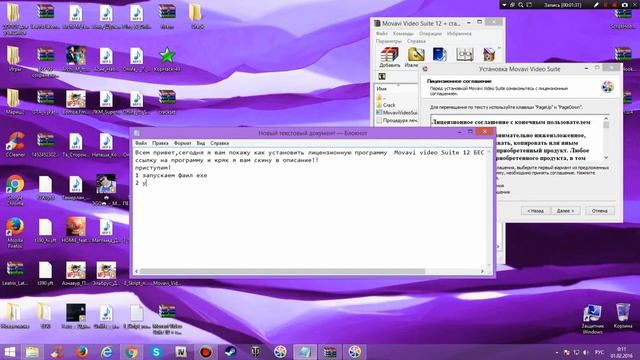Open the Правка menu in Notepad
Screen dimensions: 640x360
(160, 143)
